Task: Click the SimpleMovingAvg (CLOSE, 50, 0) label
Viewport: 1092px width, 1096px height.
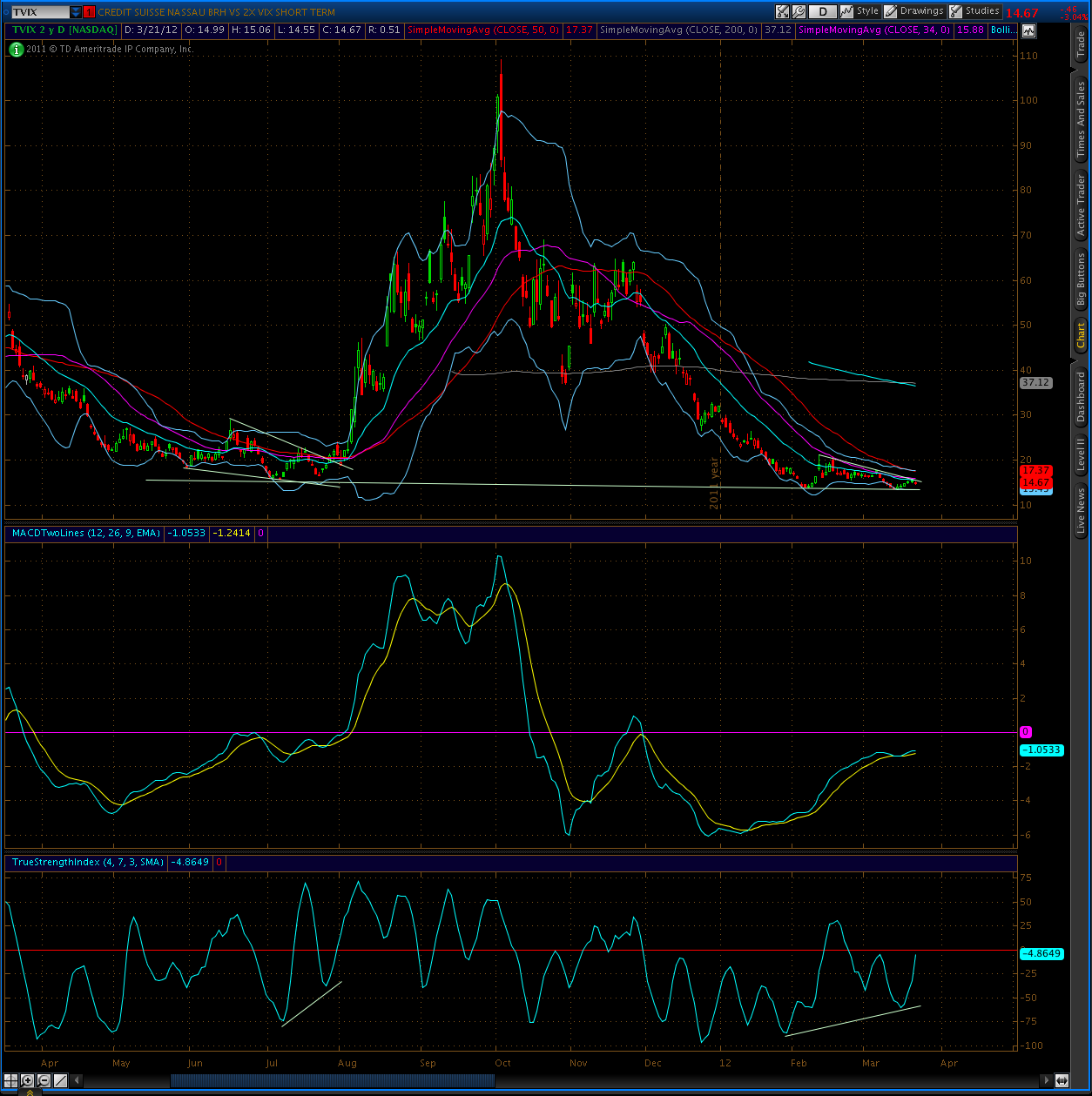Action: (x=483, y=30)
